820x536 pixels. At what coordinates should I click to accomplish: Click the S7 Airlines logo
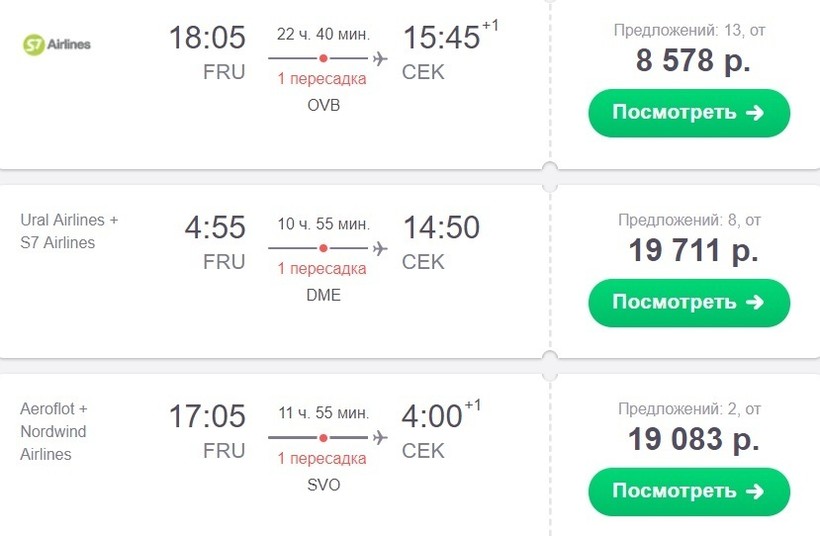(56, 43)
